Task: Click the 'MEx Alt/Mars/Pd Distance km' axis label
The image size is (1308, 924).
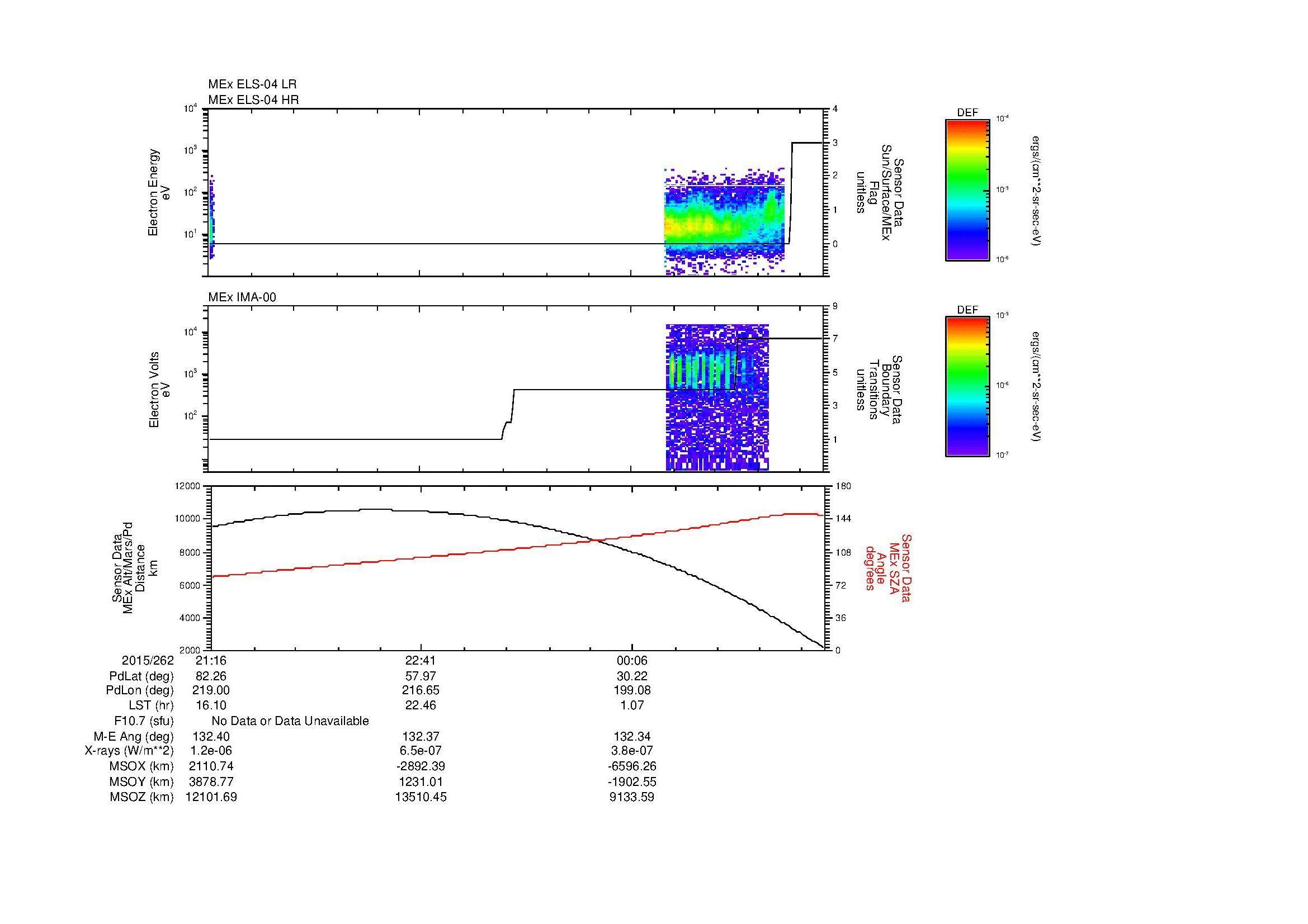Action: (x=134, y=568)
